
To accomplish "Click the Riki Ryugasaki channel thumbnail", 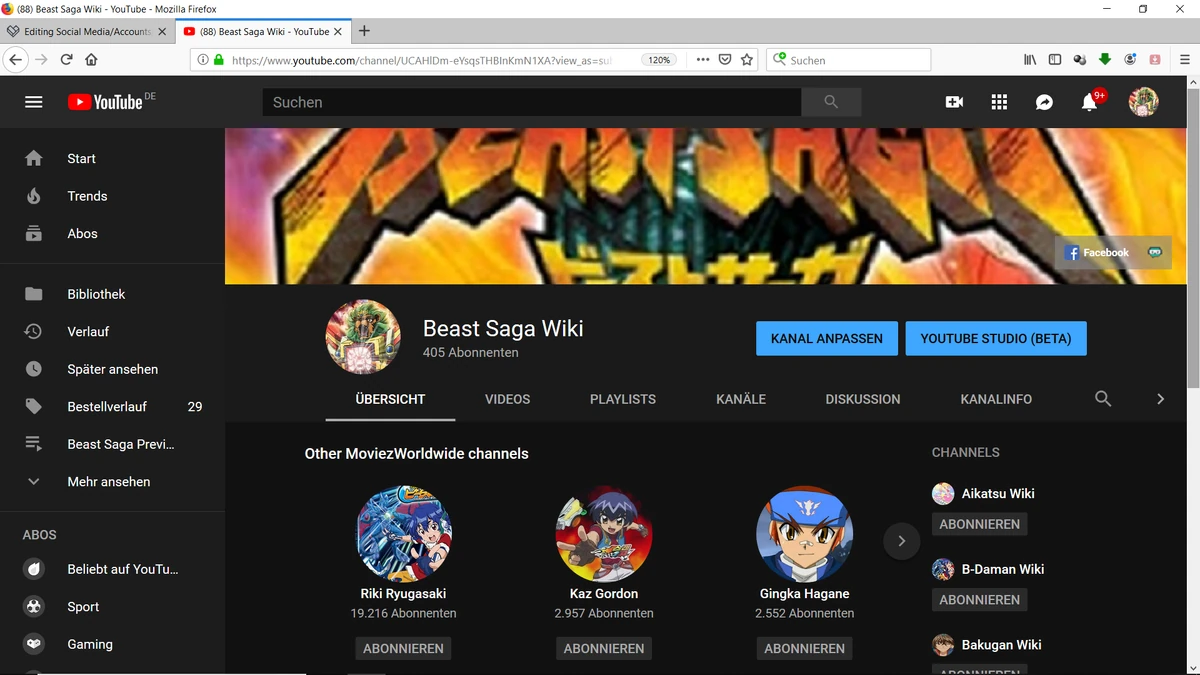I will [403, 533].
